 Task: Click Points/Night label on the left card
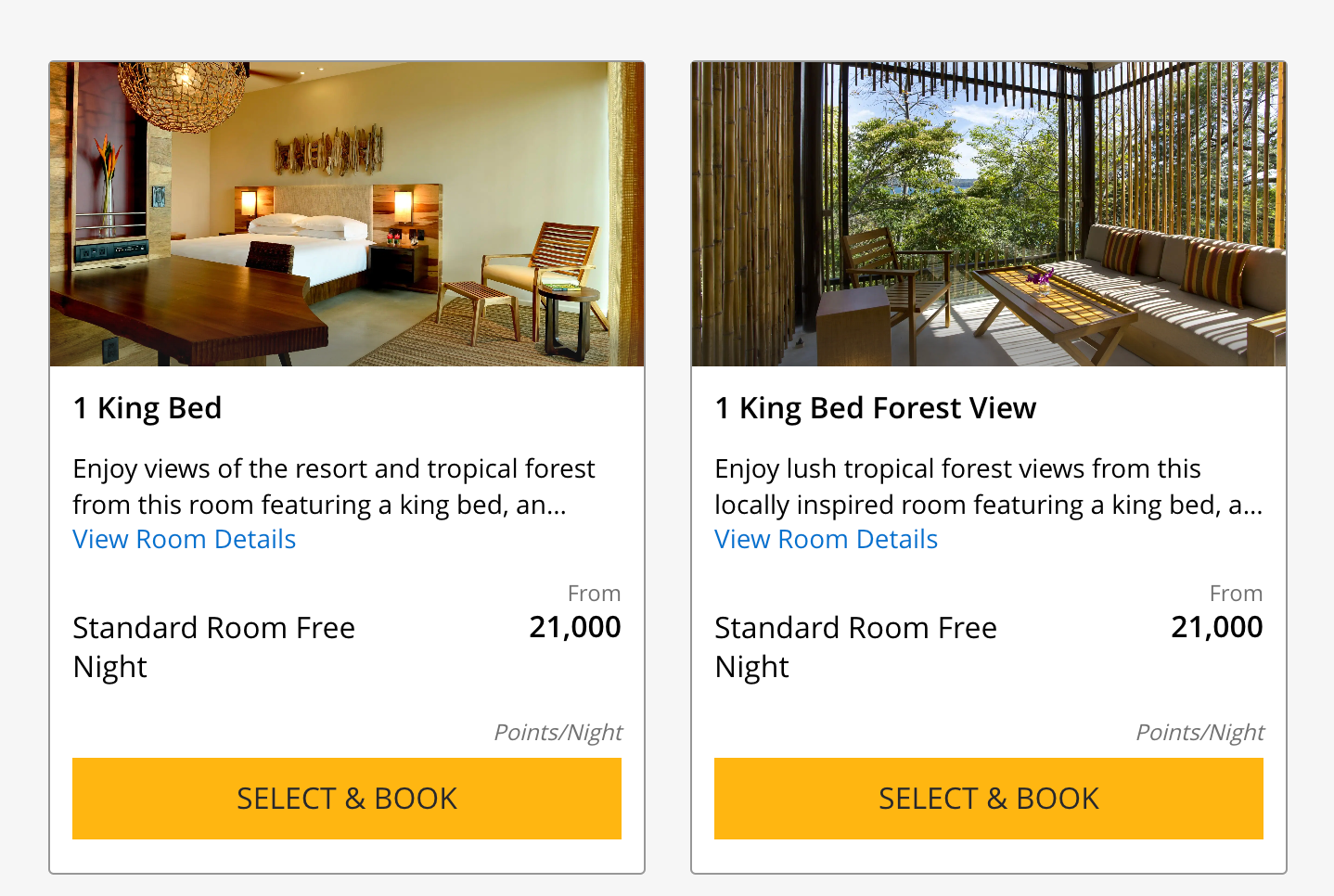(558, 733)
